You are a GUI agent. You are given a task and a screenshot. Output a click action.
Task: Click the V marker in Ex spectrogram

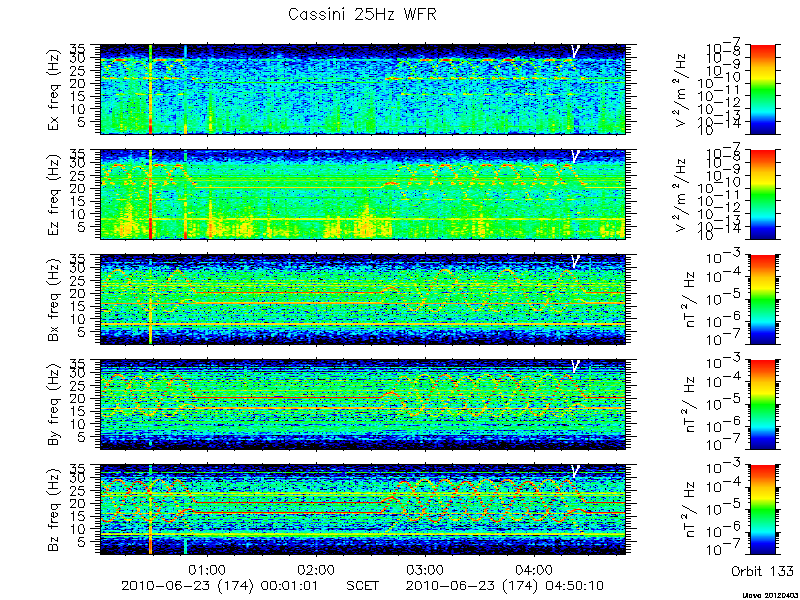(575, 51)
